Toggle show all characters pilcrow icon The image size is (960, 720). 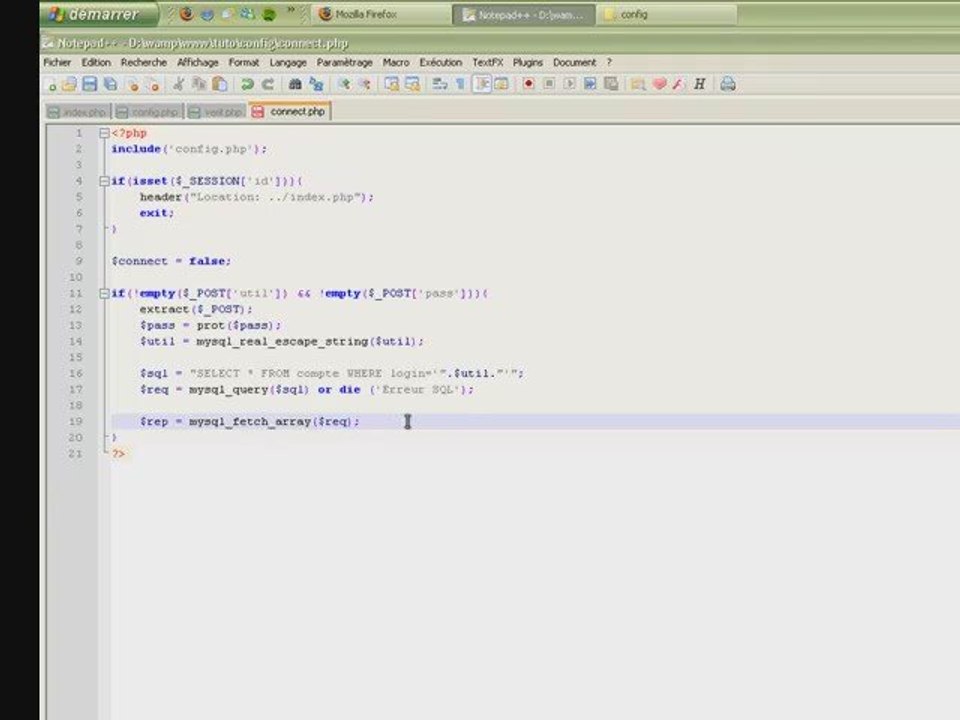[x=460, y=84]
